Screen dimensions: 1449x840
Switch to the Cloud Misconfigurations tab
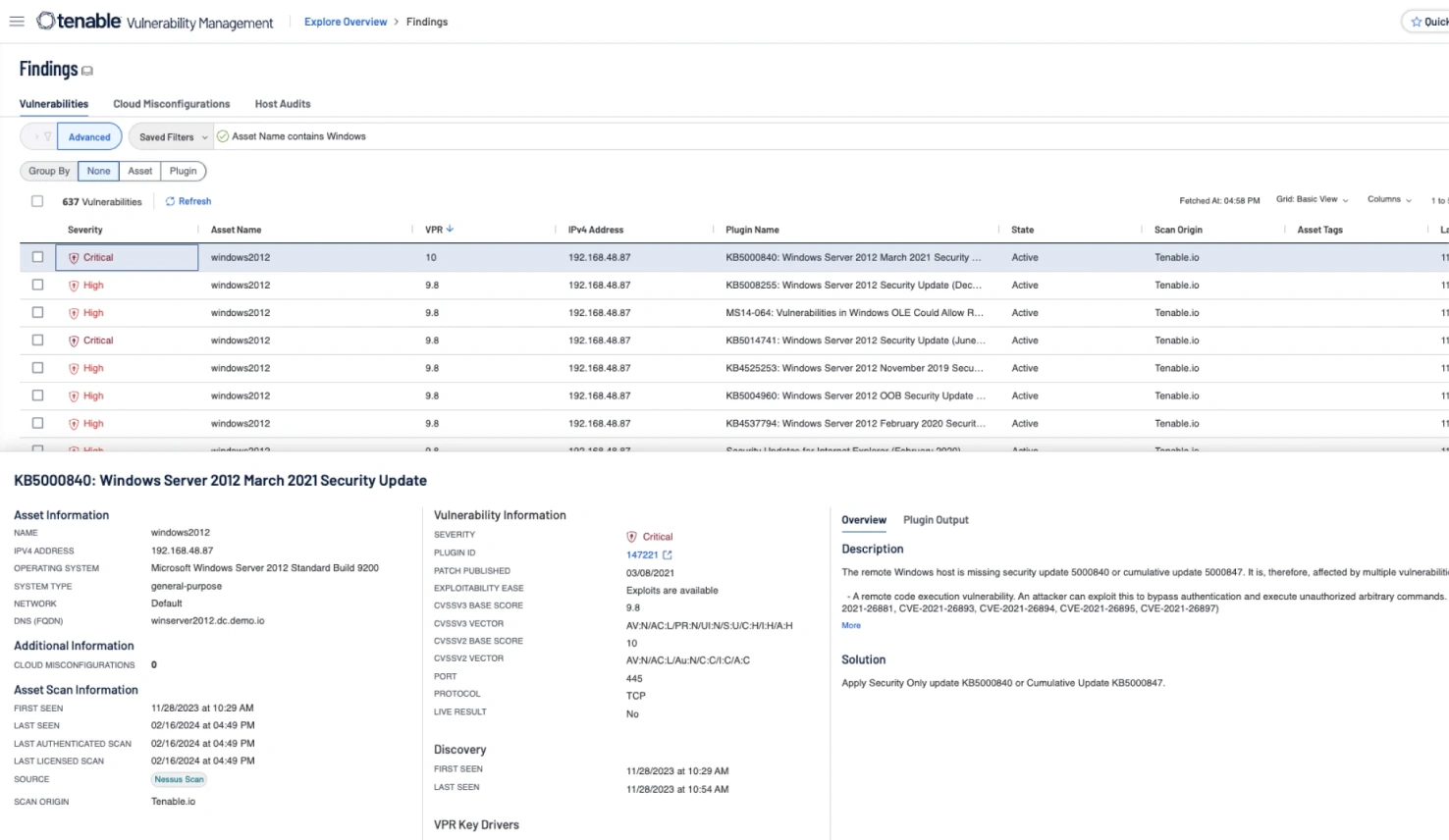(172, 104)
